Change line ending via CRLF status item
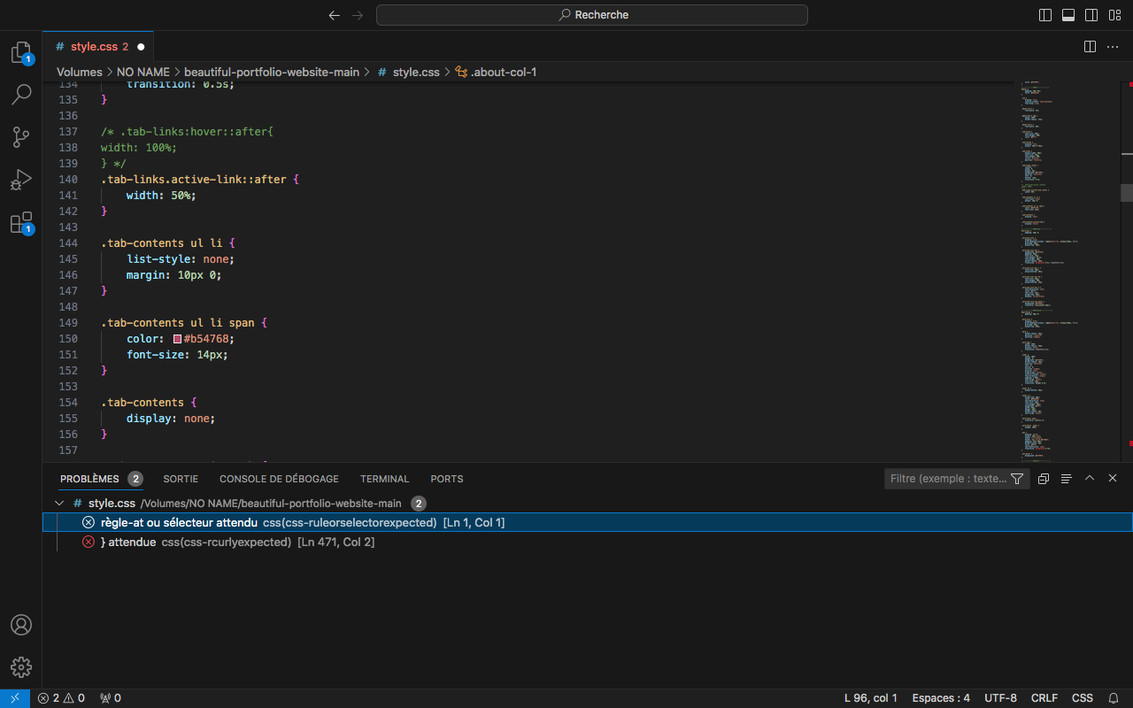The height and width of the screenshot is (708, 1133). click(1044, 698)
